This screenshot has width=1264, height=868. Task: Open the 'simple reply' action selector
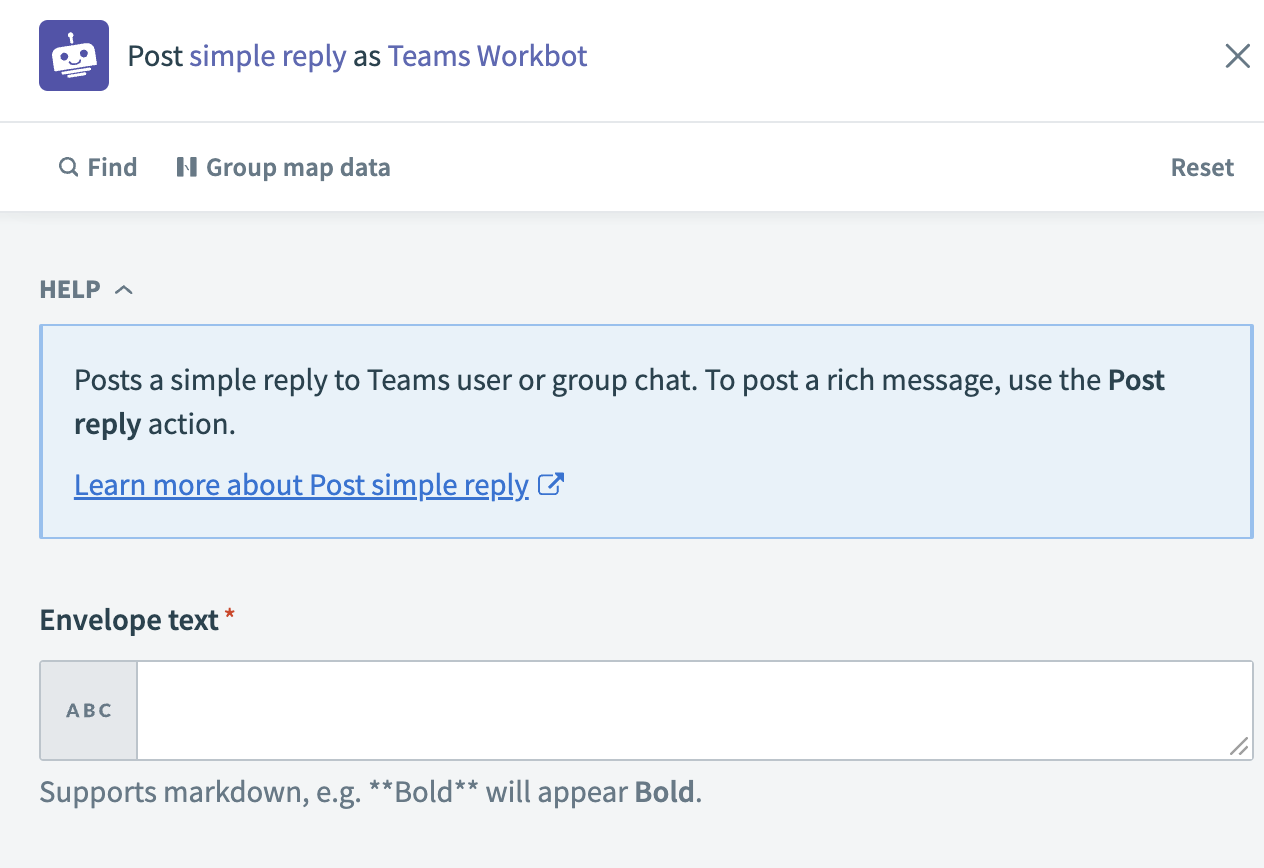point(267,56)
